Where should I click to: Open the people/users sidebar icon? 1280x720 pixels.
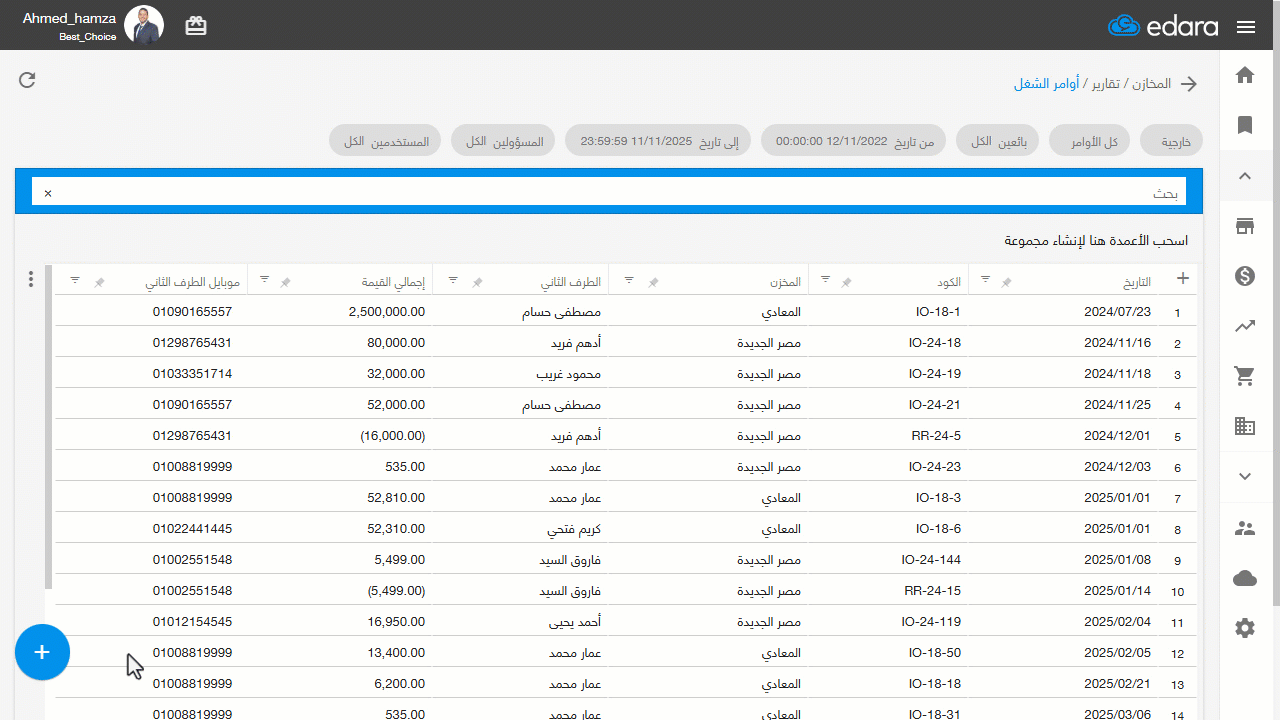pos(1245,528)
